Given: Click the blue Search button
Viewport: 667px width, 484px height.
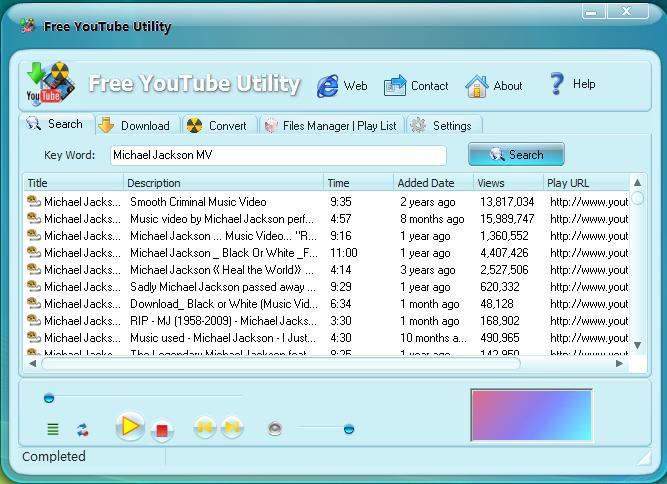Looking at the screenshot, I should 516,154.
